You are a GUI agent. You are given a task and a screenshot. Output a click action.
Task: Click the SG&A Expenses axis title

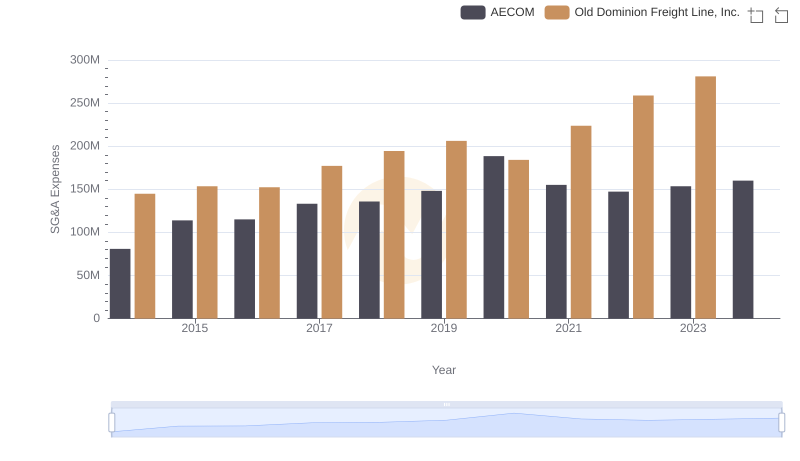pos(56,189)
